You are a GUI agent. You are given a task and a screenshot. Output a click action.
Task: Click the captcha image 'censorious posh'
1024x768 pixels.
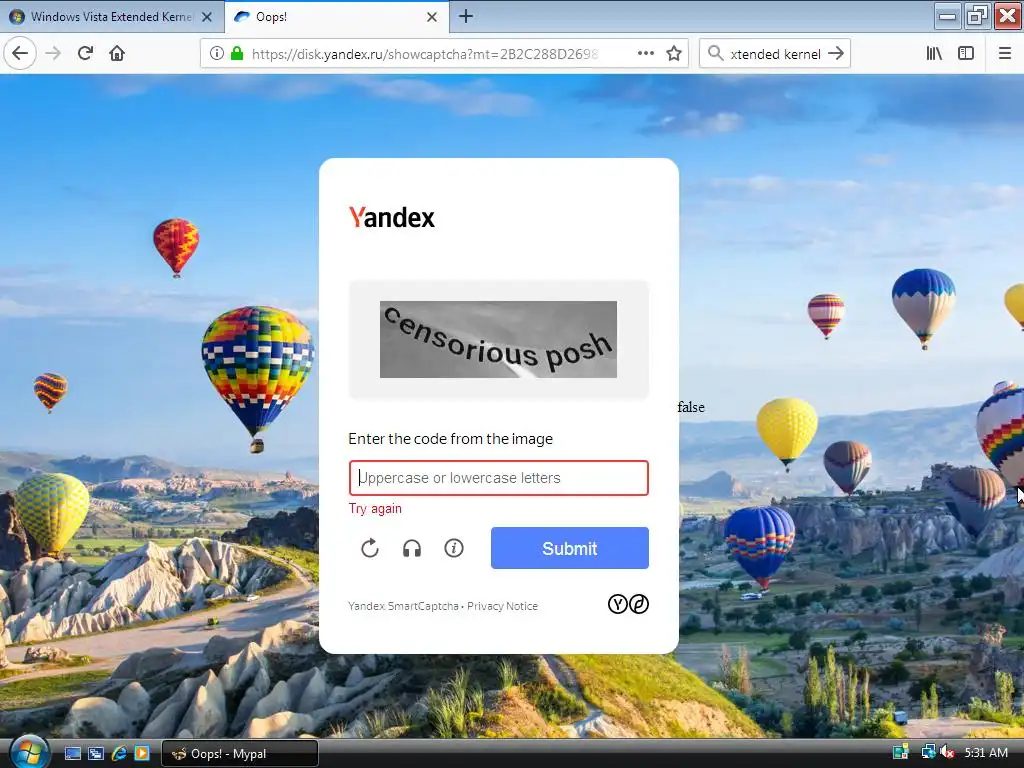coord(498,340)
